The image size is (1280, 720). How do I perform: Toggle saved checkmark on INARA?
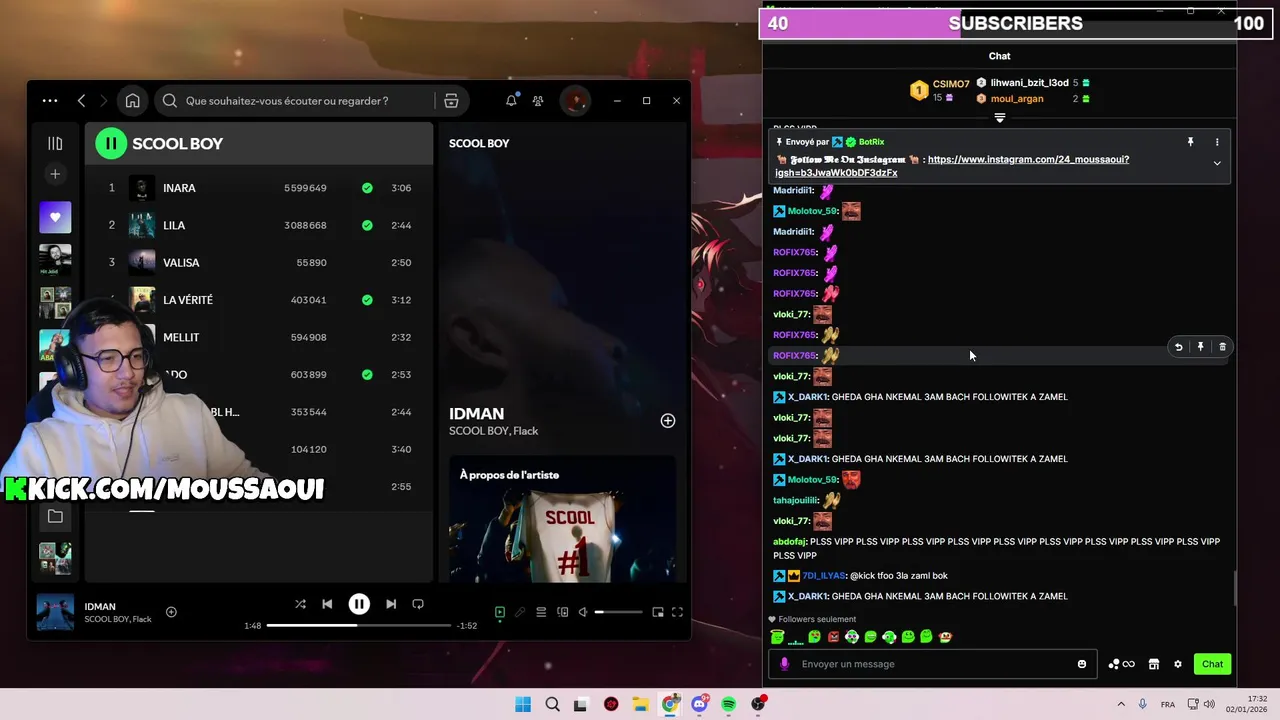coord(367,188)
